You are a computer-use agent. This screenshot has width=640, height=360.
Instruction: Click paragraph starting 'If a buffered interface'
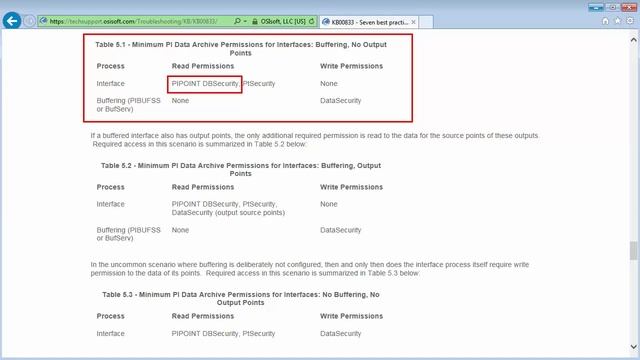(x=315, y=140)
